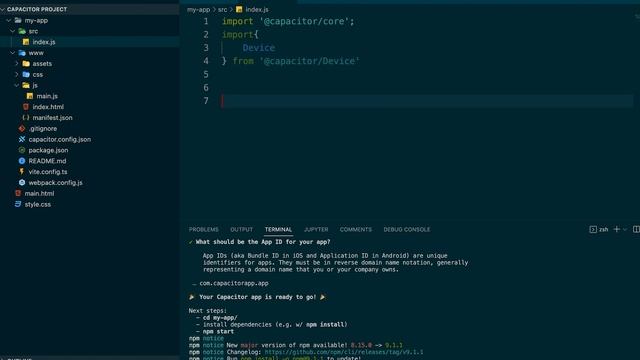Collapse the www folder chevron
Image resolution: width=640 pixels, height=360 pixels.
(13, 53)
